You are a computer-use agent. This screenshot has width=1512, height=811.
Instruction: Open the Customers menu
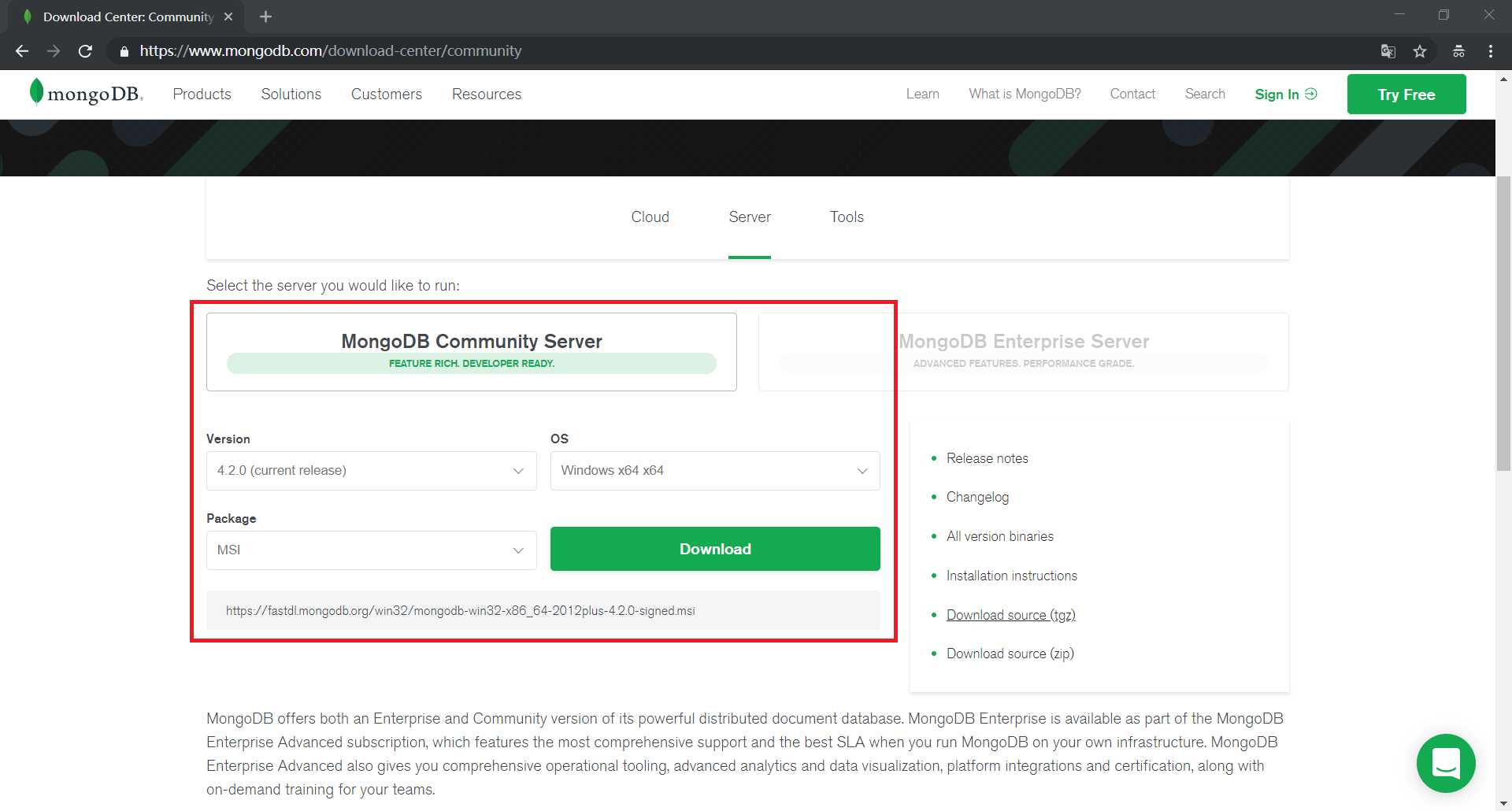click(387, 94)
